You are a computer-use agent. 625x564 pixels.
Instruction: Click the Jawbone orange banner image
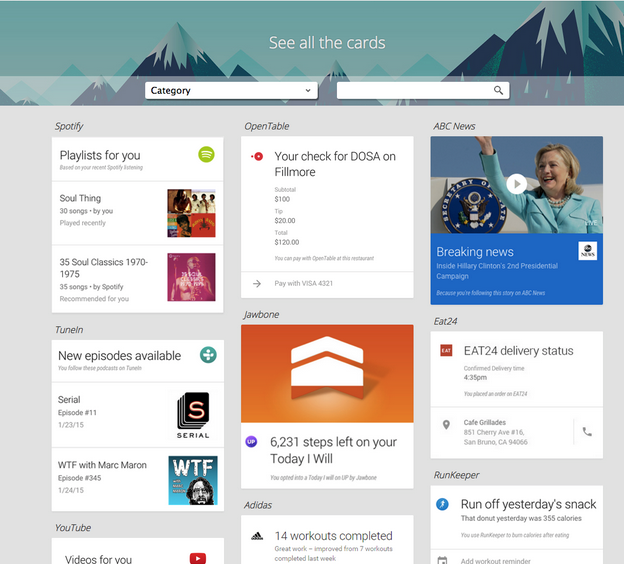coord(327,373)
